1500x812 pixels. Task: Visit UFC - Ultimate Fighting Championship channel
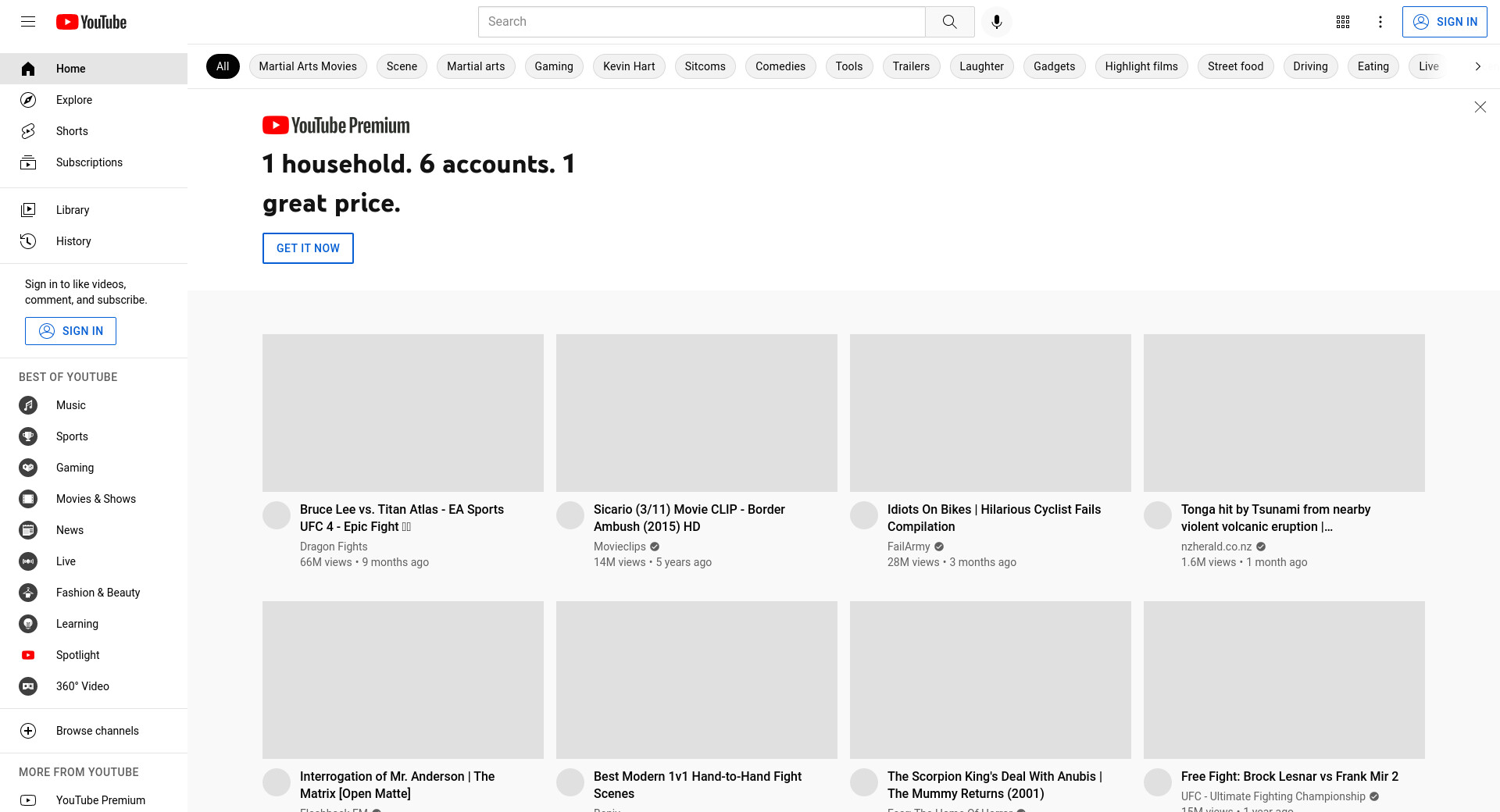(x=1273, y=796)
